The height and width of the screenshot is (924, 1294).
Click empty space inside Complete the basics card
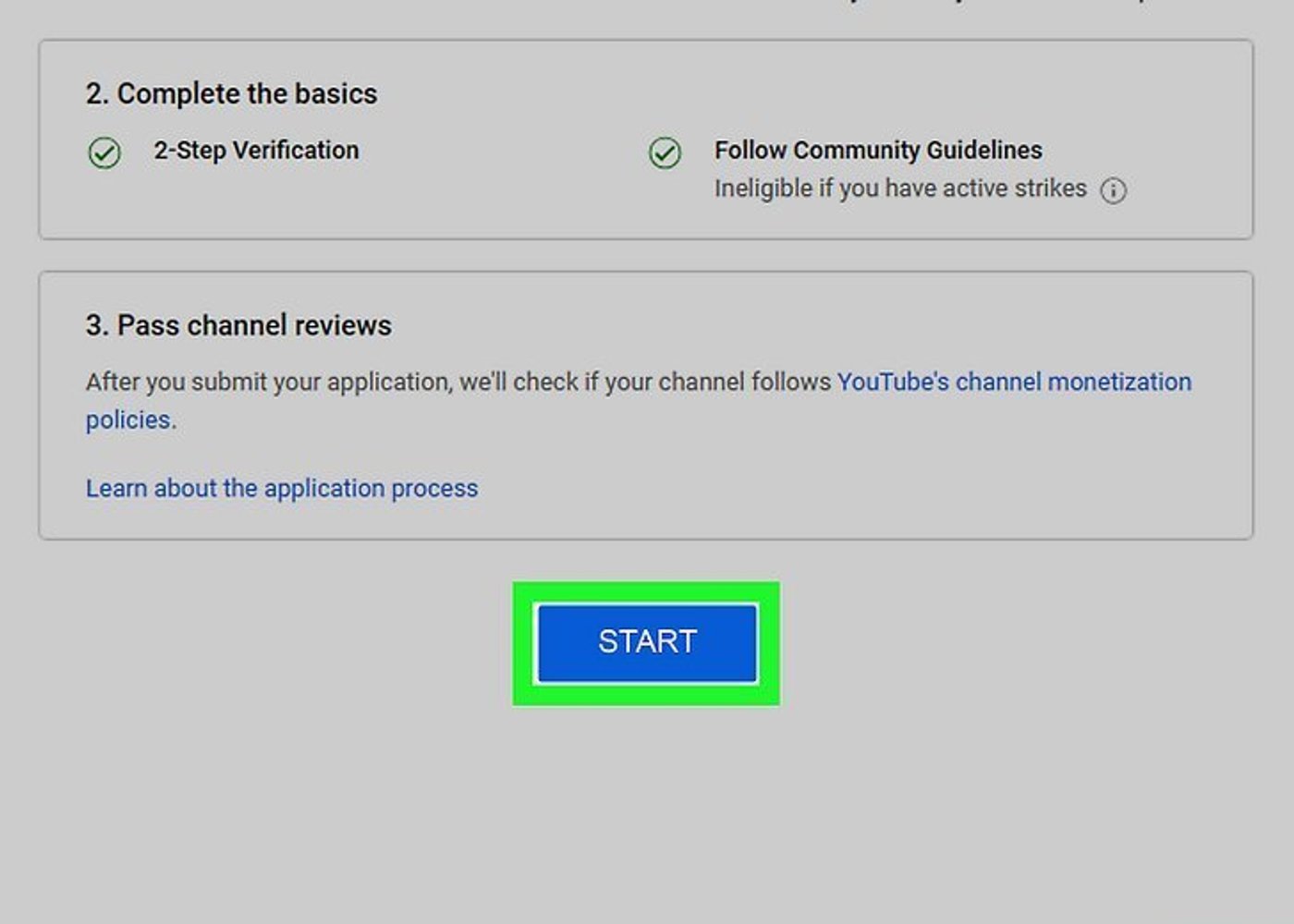click(x=462, y=203)
